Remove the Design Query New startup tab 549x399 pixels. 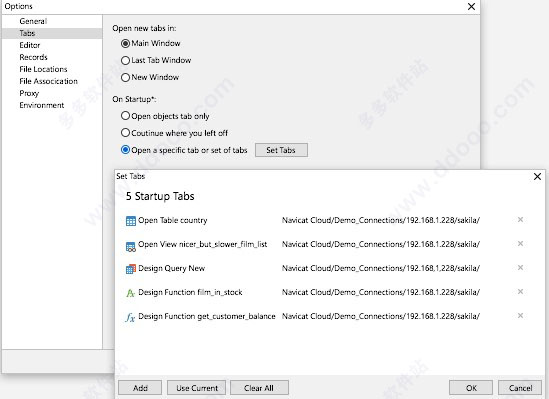pyautogui.click(x=520, y=267)
